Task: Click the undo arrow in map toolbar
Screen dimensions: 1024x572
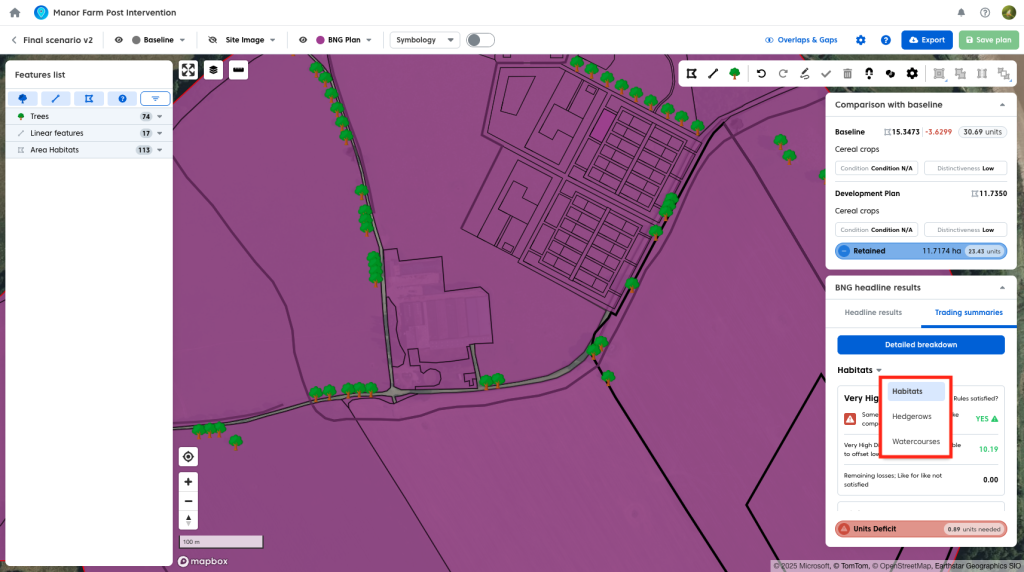Action: click(x=761, y=73)
